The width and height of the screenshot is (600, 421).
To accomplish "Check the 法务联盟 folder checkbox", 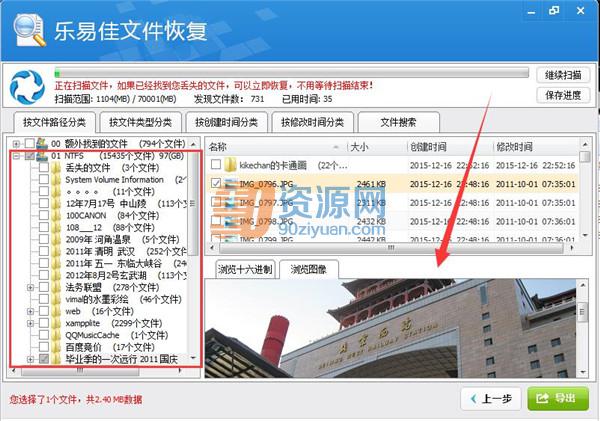I will click(44, 287).
